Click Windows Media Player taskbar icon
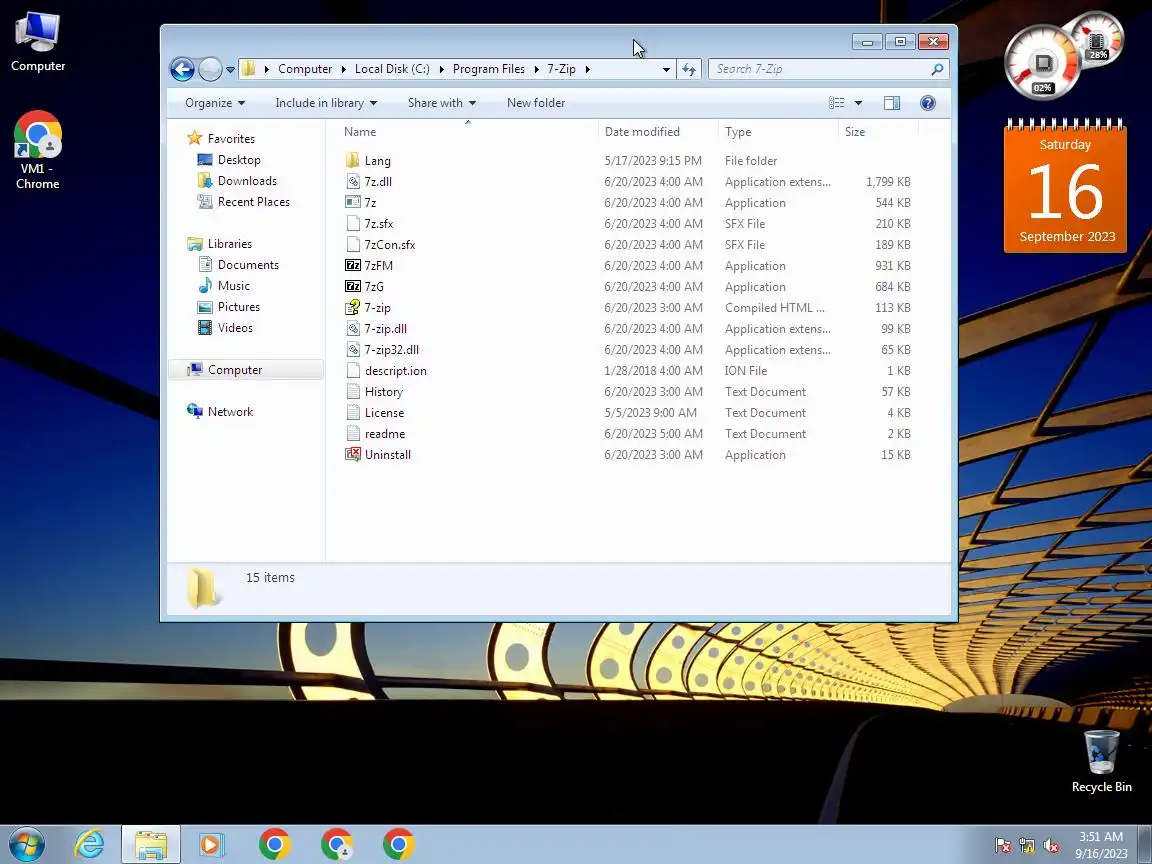 [212, 845]
